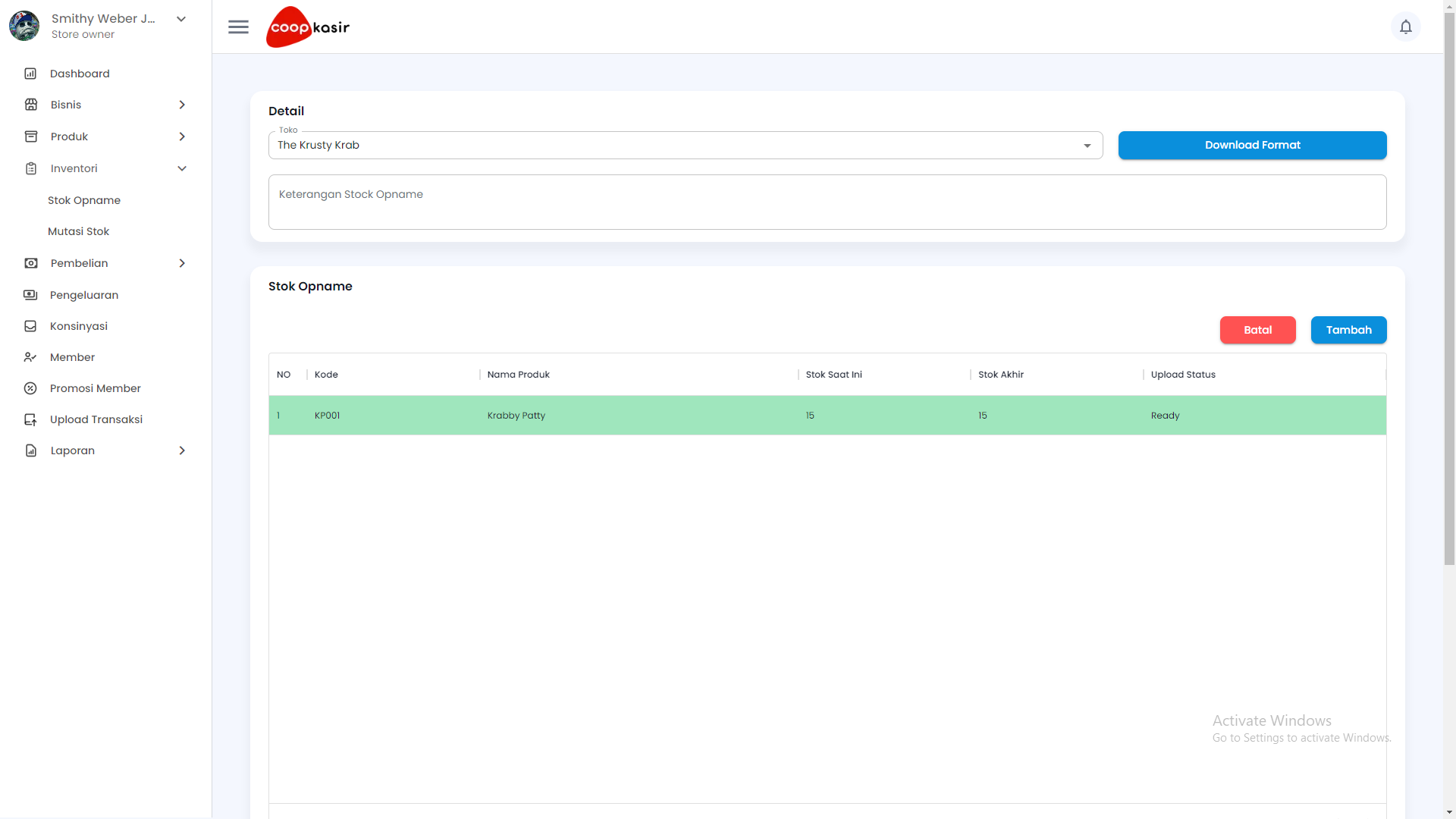This screenshot has width=1456, height=819.
Task: Open the Konsinyasi section icon
Action: pos(30,326)
